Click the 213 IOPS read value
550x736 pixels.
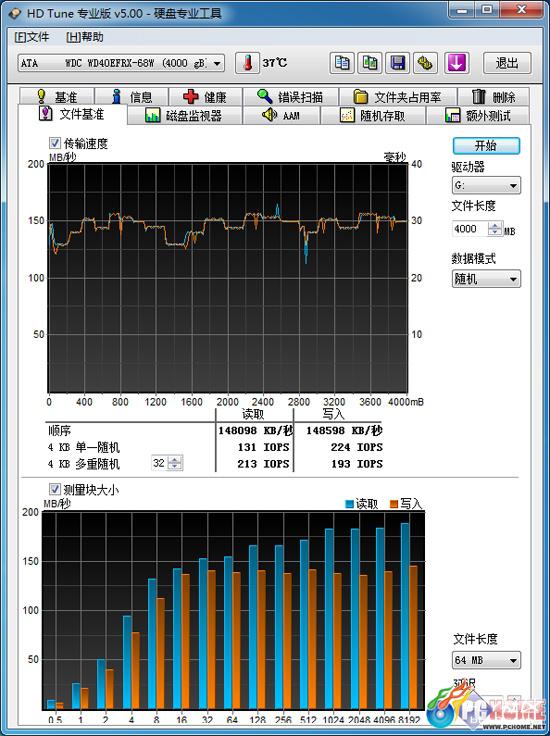263,464
